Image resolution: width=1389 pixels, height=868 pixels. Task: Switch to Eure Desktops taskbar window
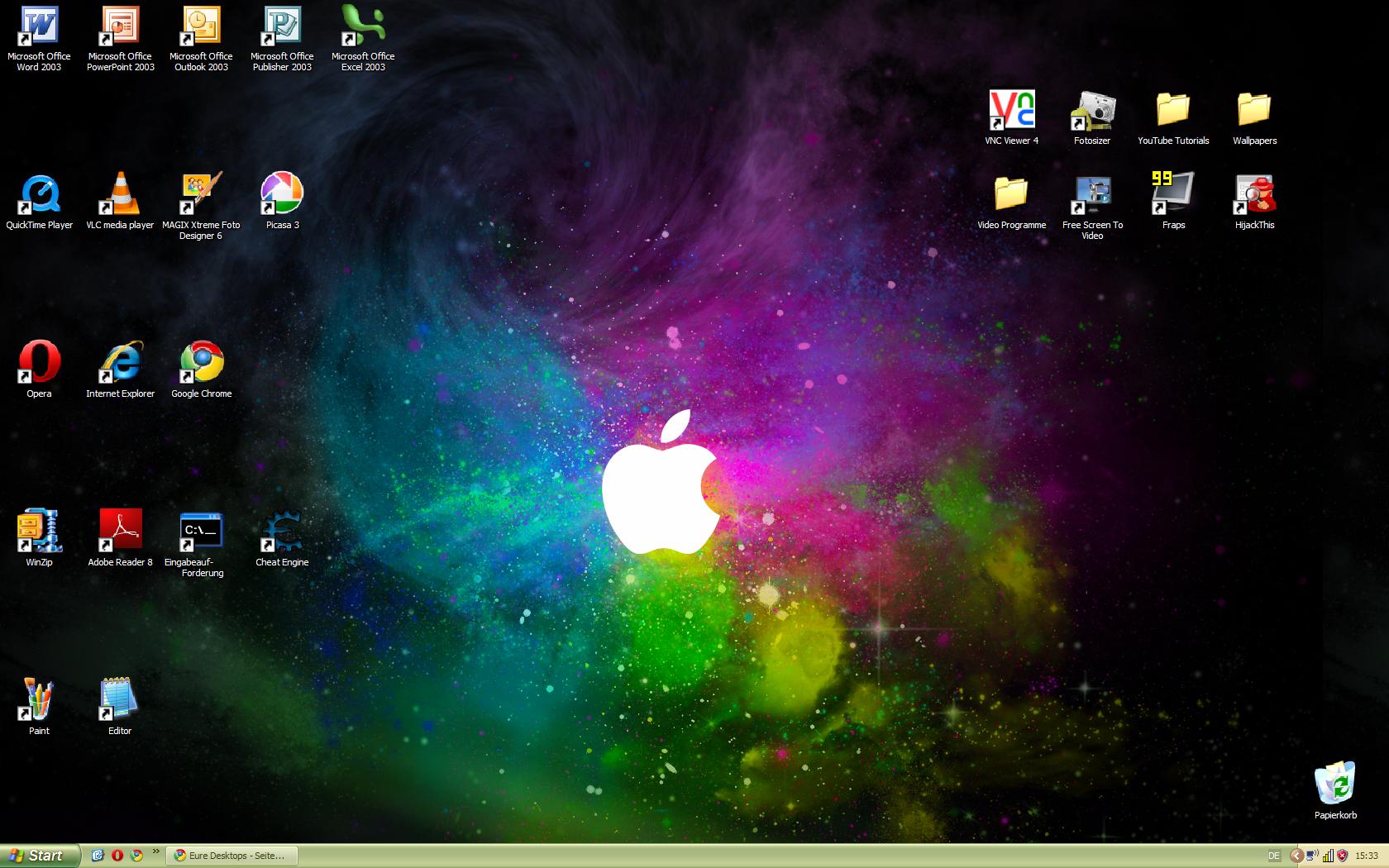[231, 856]
